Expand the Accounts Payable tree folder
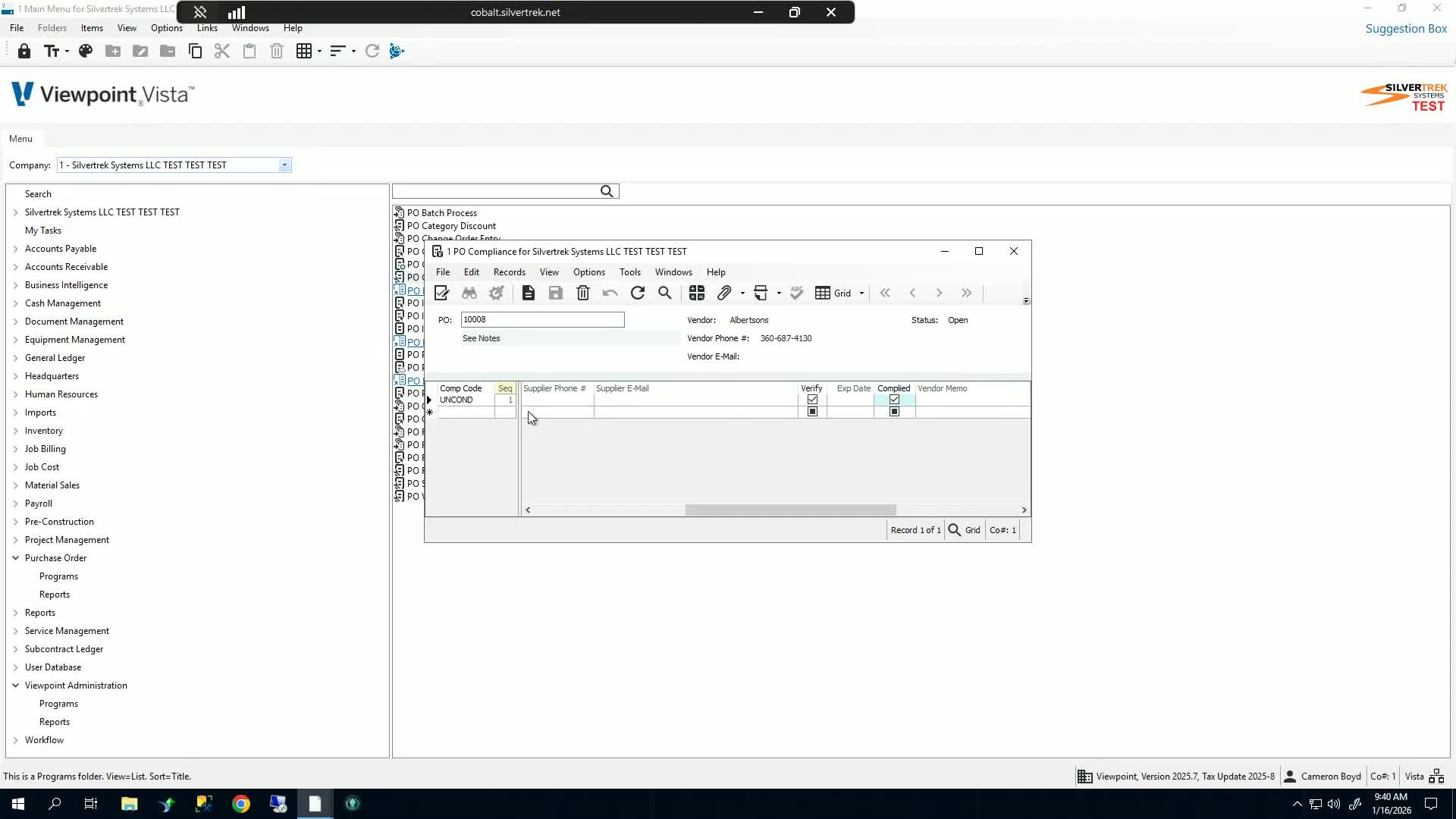 15,249
